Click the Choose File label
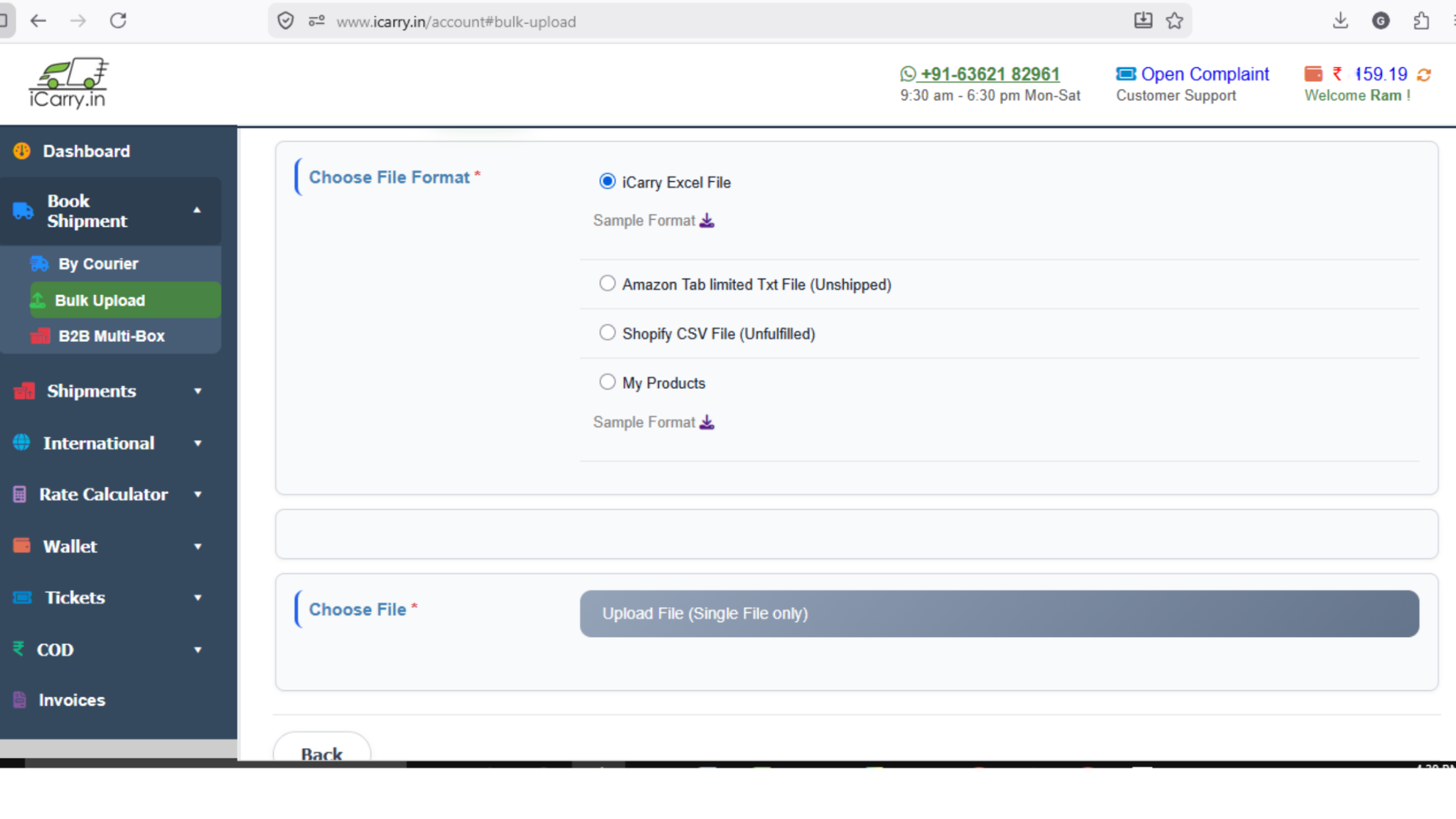The image size is (1456, 819). [x=358, y=609]
